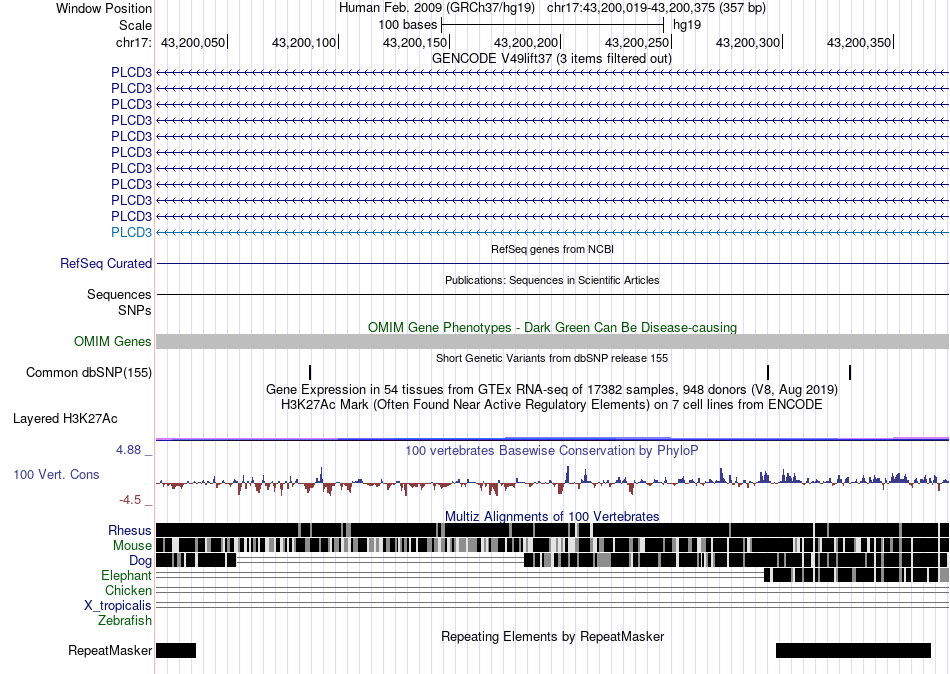Image resolution: width=950 pixels, height=674 pixels.
Task: Click the gray OMIM Genes bar
Action: tap(552, 341)
